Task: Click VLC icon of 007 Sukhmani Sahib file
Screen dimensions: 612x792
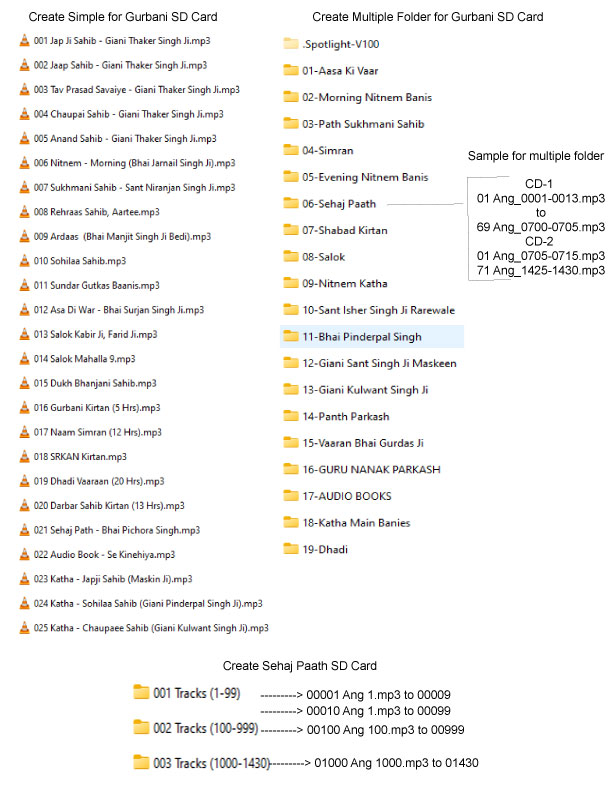Action: [25, 188]
